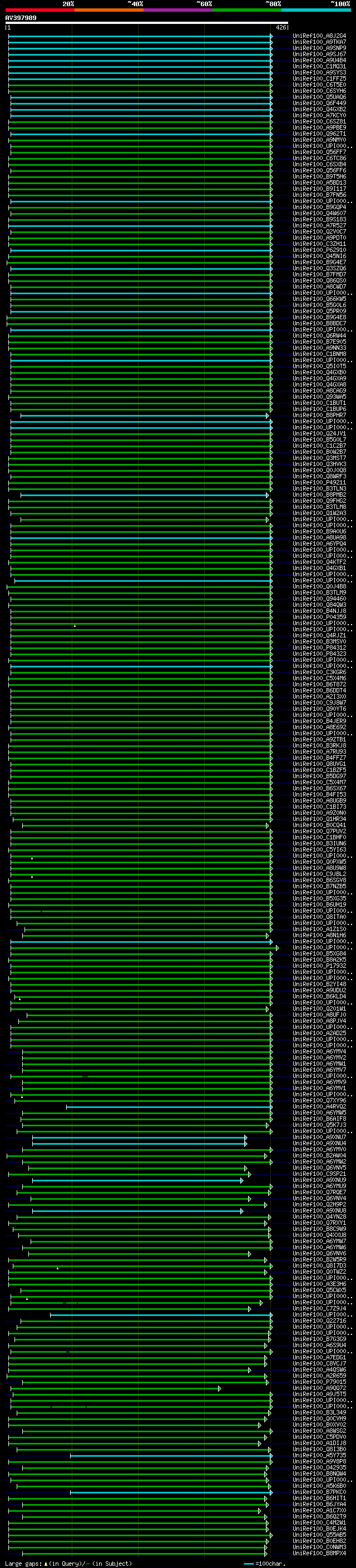This screenshot has height=1568, width=356.
Task: Click the white query sequence bar
Action: 147,23
